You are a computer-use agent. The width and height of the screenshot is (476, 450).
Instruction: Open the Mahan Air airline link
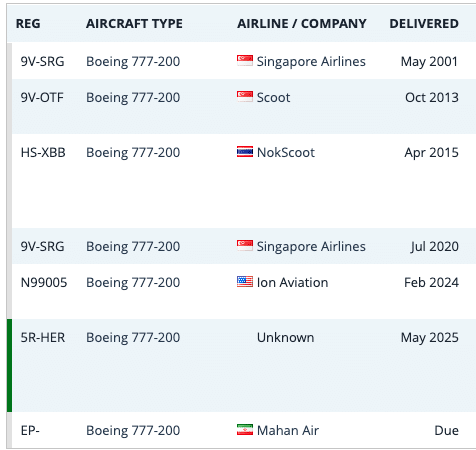pos(288,430)
